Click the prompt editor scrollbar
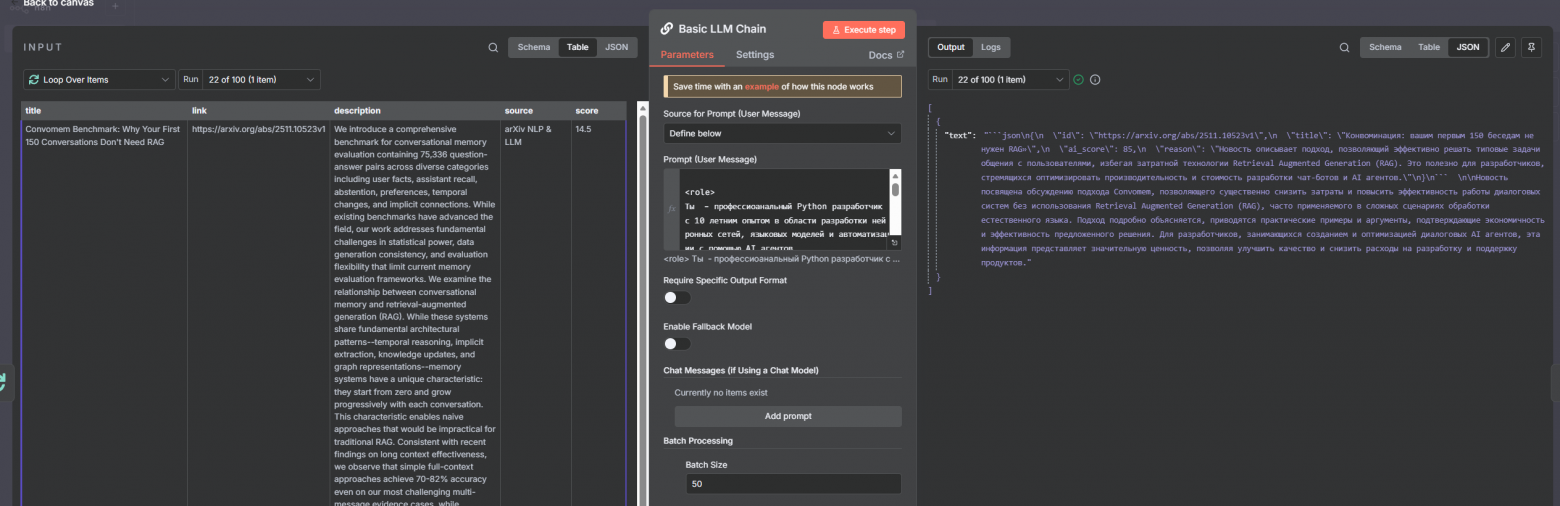 coord(895,190)
